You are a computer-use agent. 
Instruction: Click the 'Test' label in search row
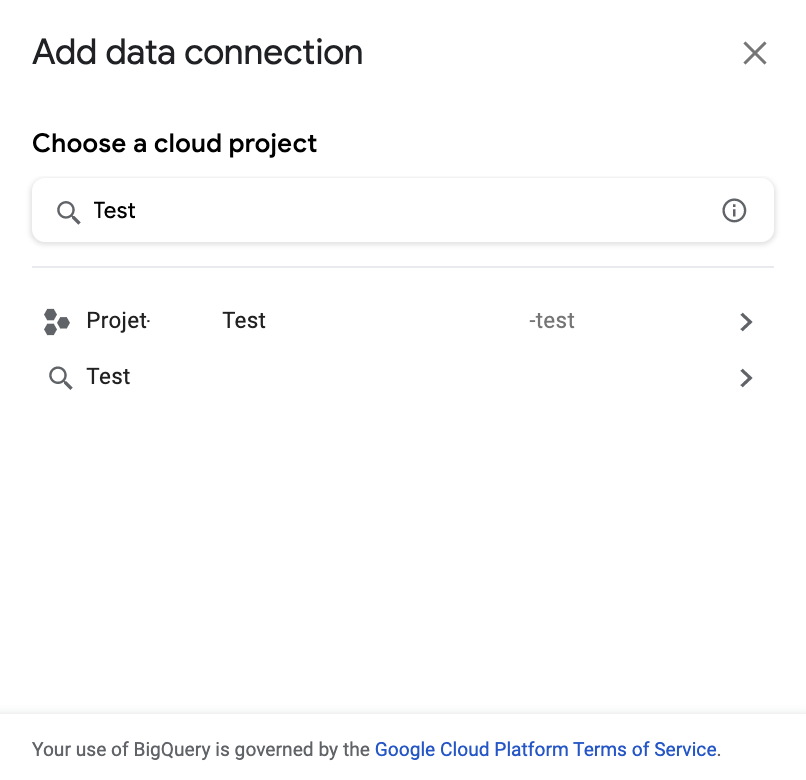point(109,377)
